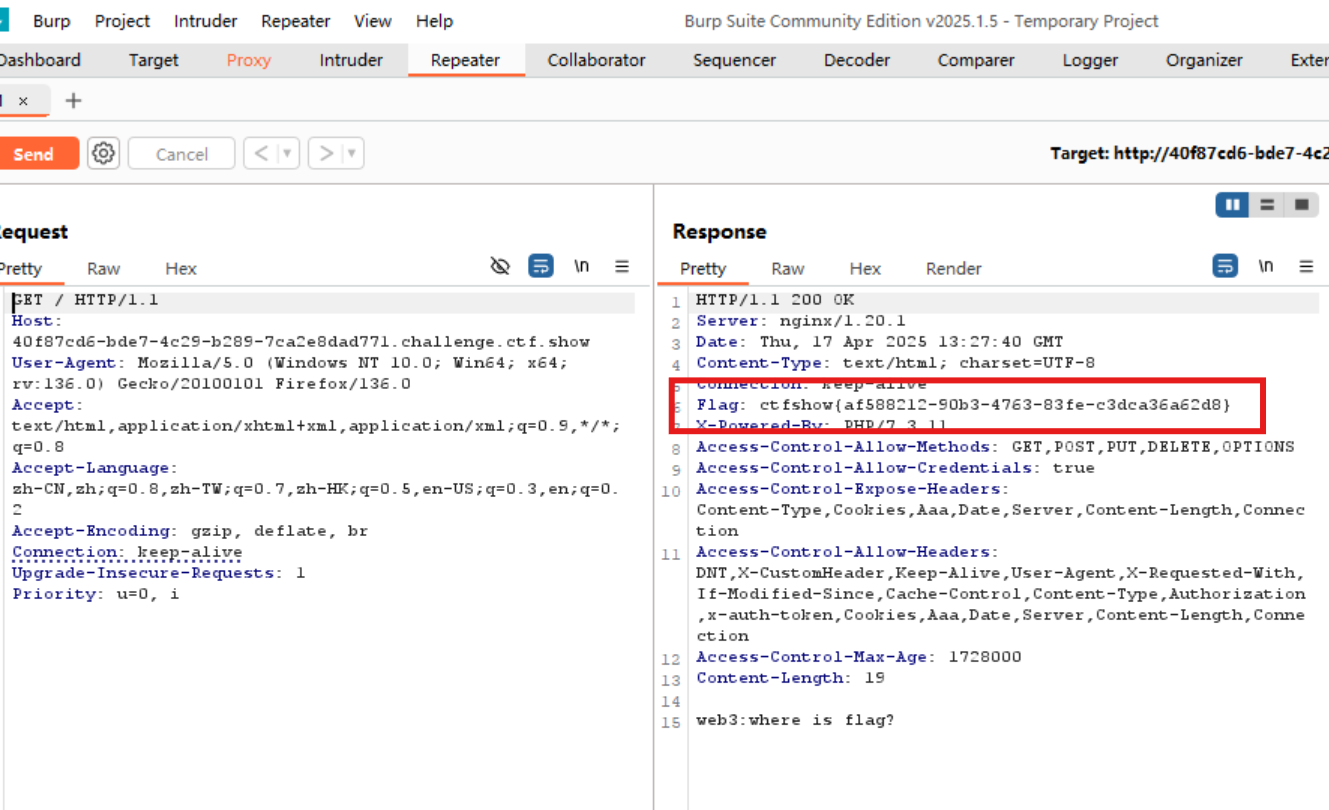Switch to the Dashboard tool tab
This screenshot has height=810, width=1329.
tap(40, 60)
